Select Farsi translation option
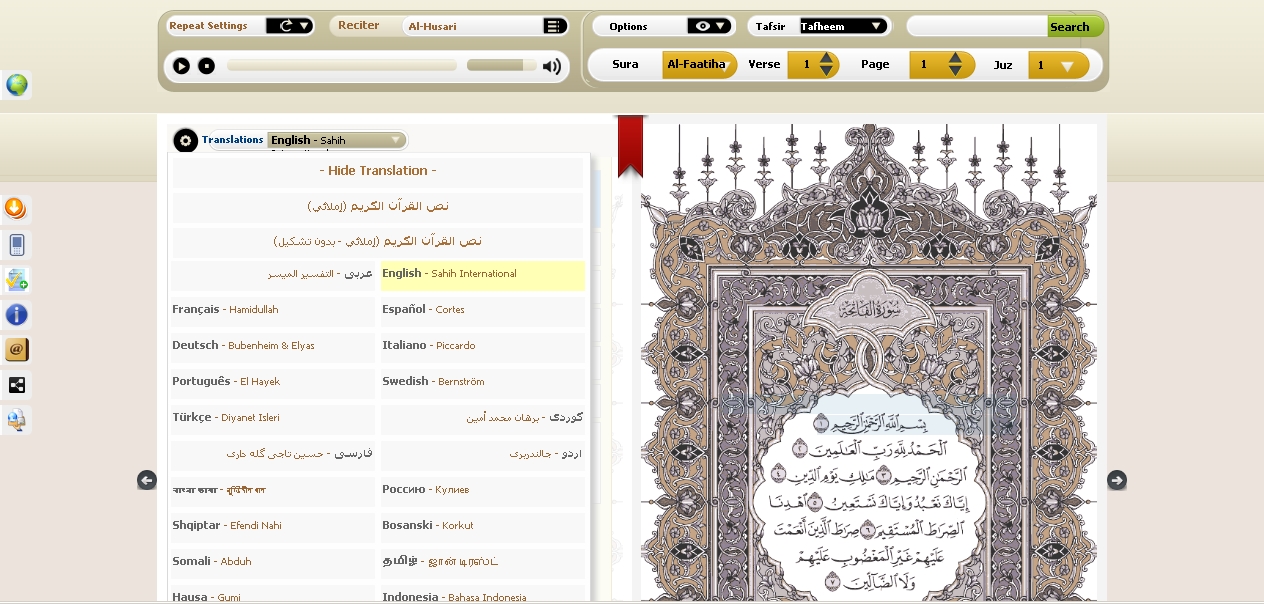This screenshot has height=604, width=1264. click(273, 454)
